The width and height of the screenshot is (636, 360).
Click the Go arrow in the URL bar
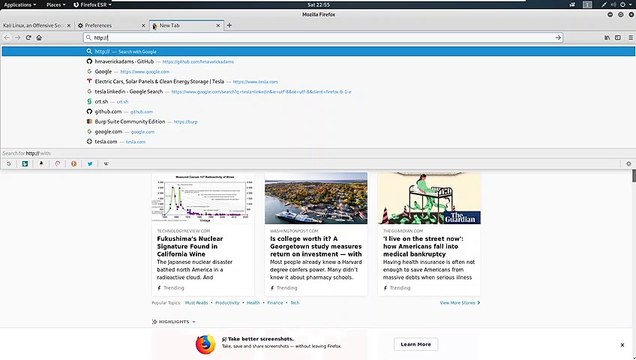(558, 38)
